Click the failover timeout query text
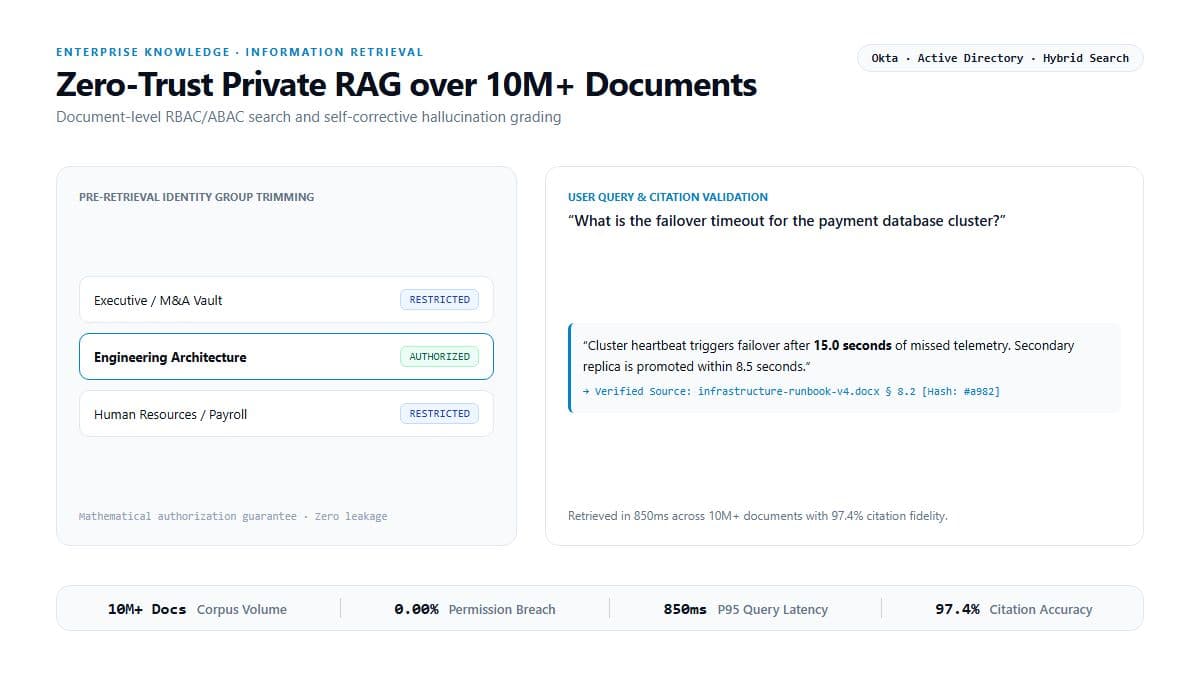Image resolution: width=1200 pixels, height=675 pixels. pyautogui.click(x=786, y=221)
